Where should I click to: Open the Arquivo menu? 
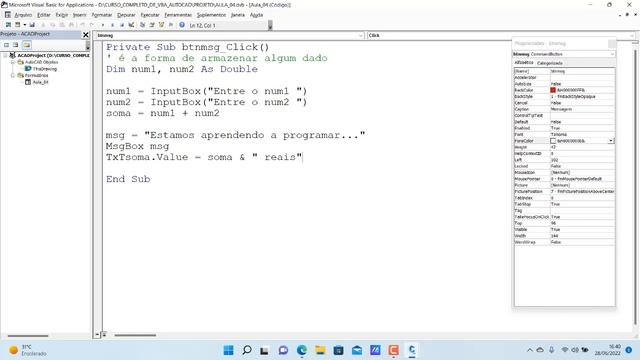23,15
